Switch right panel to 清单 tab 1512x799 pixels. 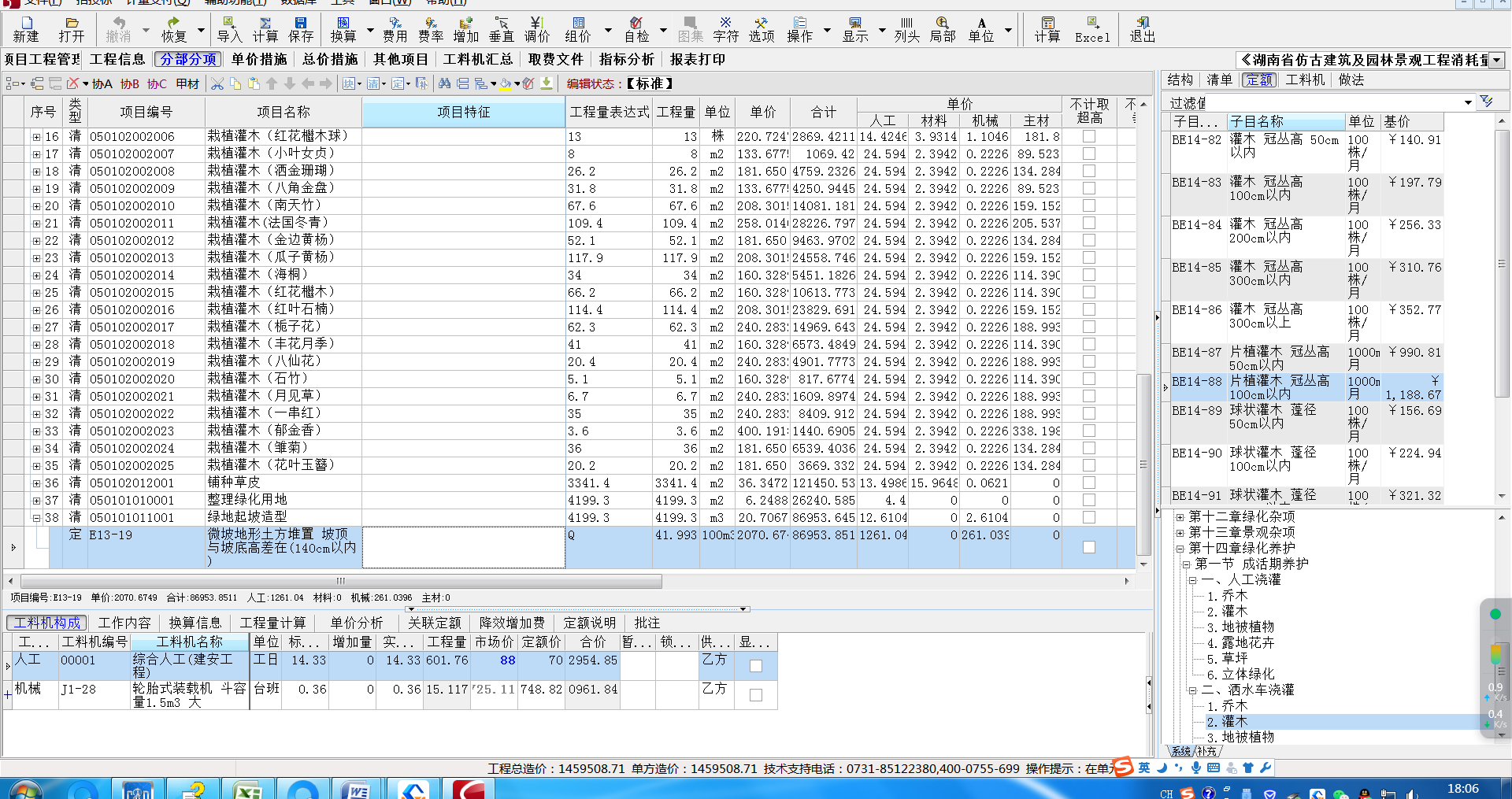coord(1219,80)
